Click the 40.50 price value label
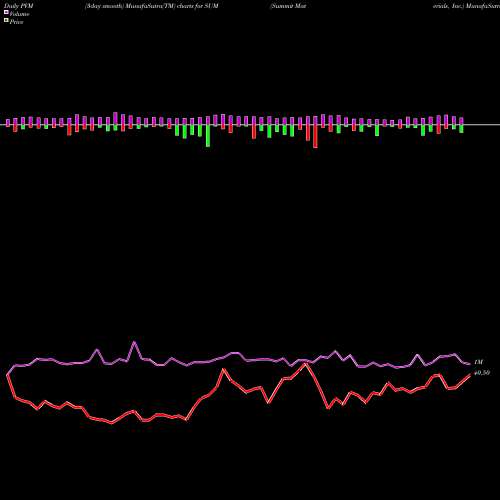 point(482,373)
